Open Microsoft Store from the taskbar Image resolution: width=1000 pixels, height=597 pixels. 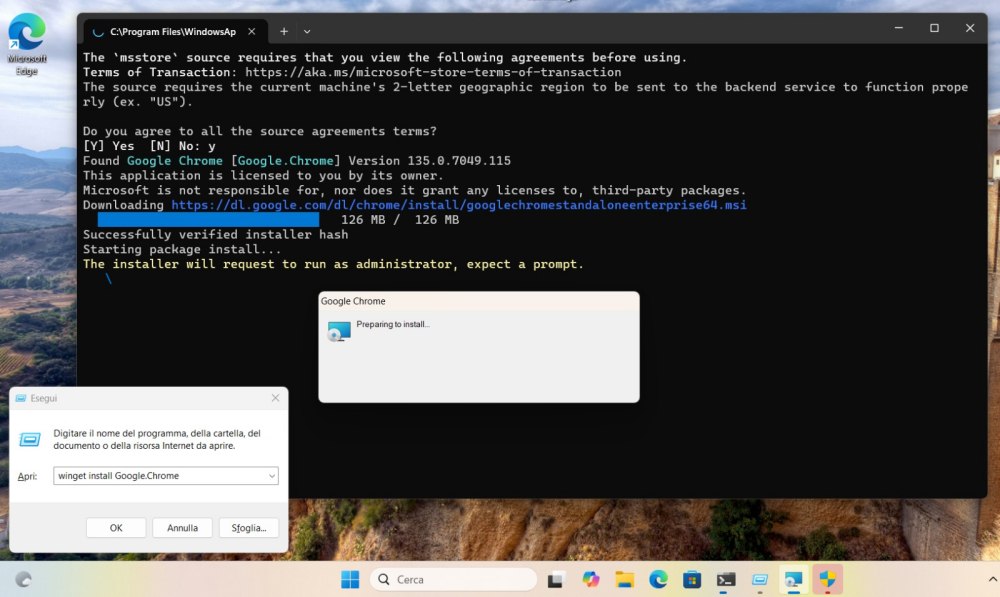pyautogui.click(x=692, y=579)
